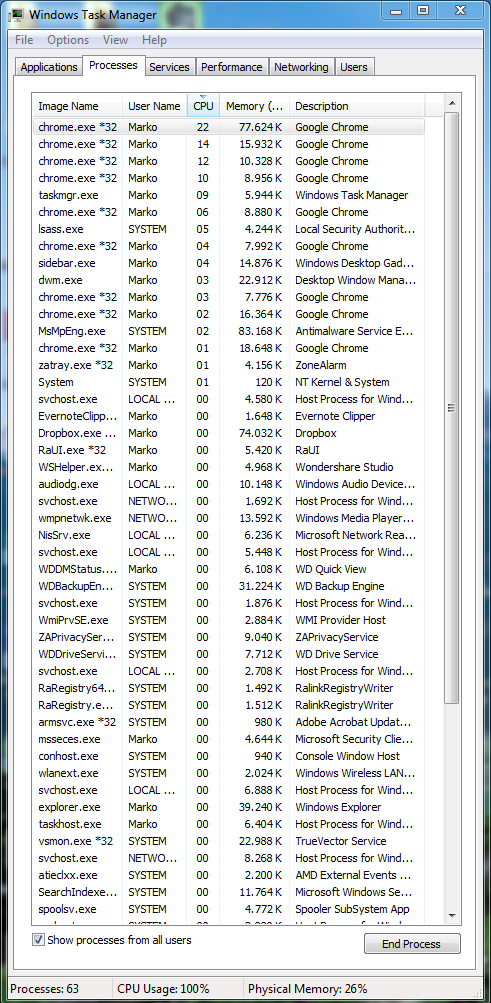Click the Task Manager title bar icon

pyautogui.click(x=16, y=13)
